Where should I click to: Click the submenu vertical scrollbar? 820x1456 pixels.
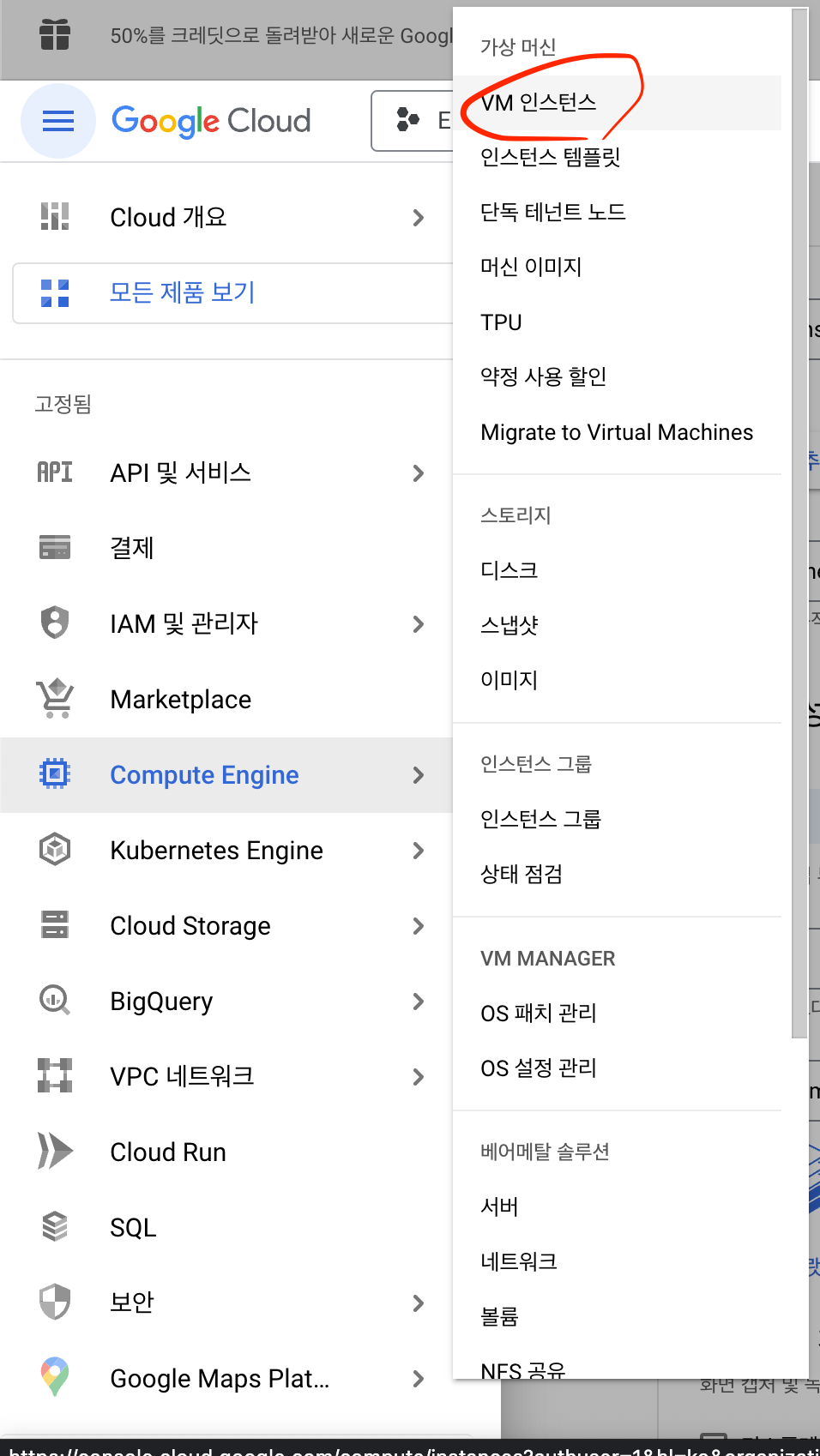pyautogui.click(x=799, y=523)
